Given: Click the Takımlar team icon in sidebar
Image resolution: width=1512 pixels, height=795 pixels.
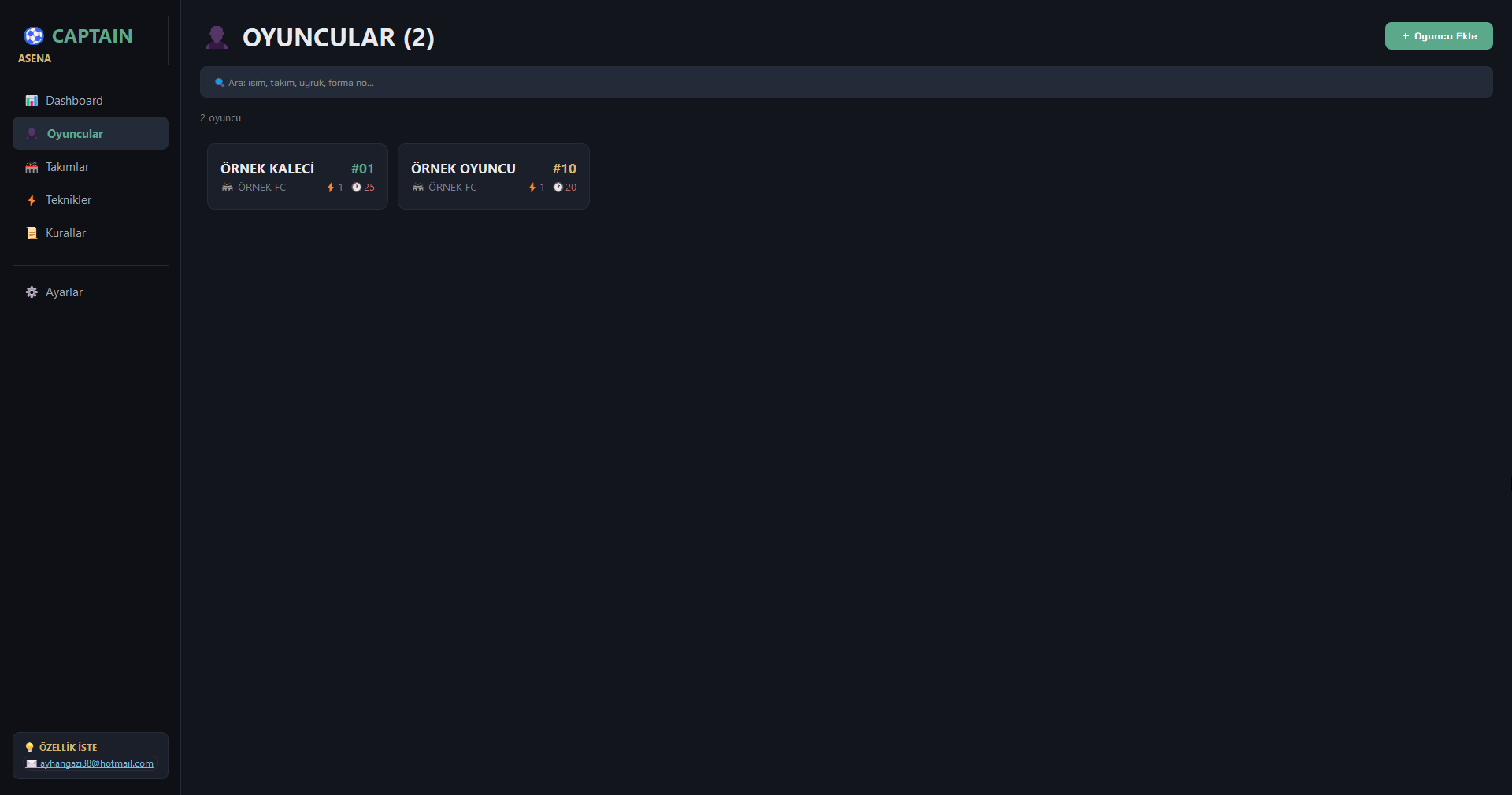Looking at the screenshot, I should [31, 167].
